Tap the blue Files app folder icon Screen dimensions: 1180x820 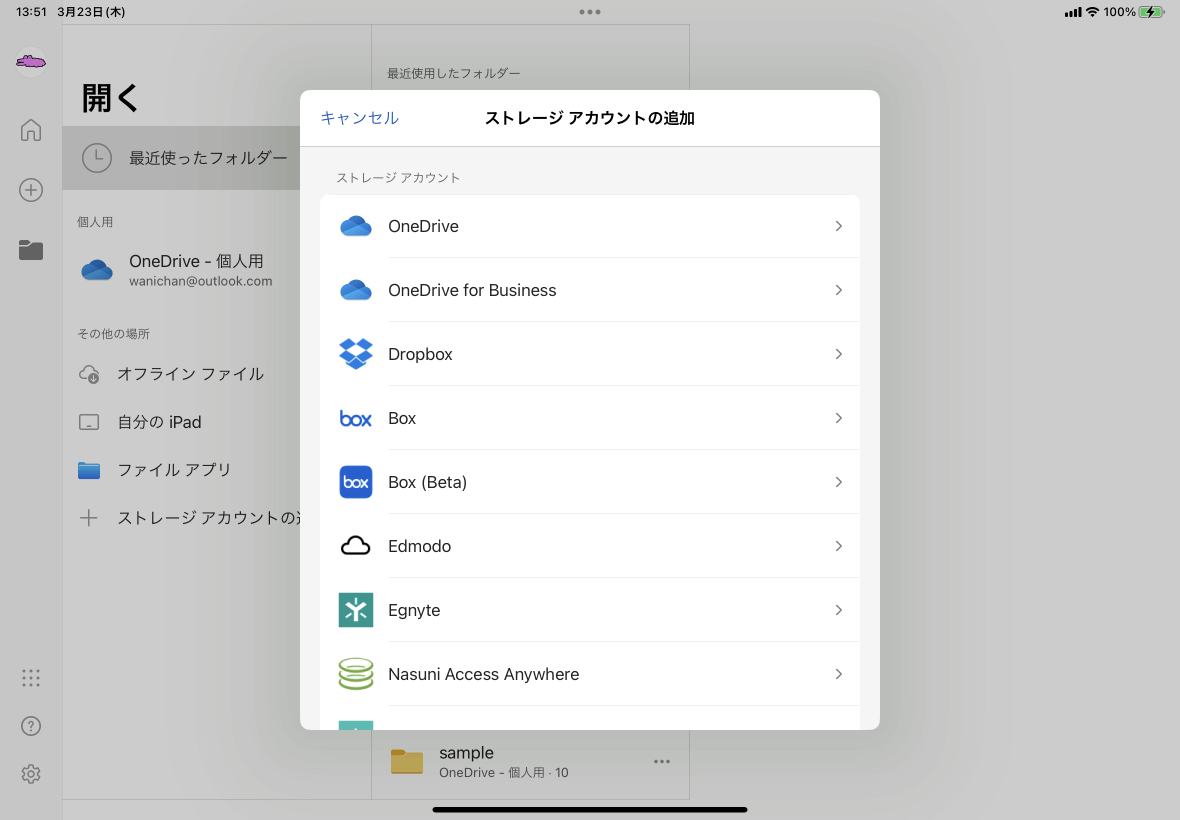tap(89, 470)
